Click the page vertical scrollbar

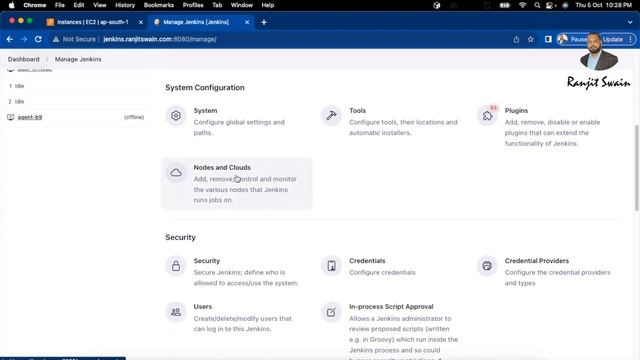click(637, 167)
